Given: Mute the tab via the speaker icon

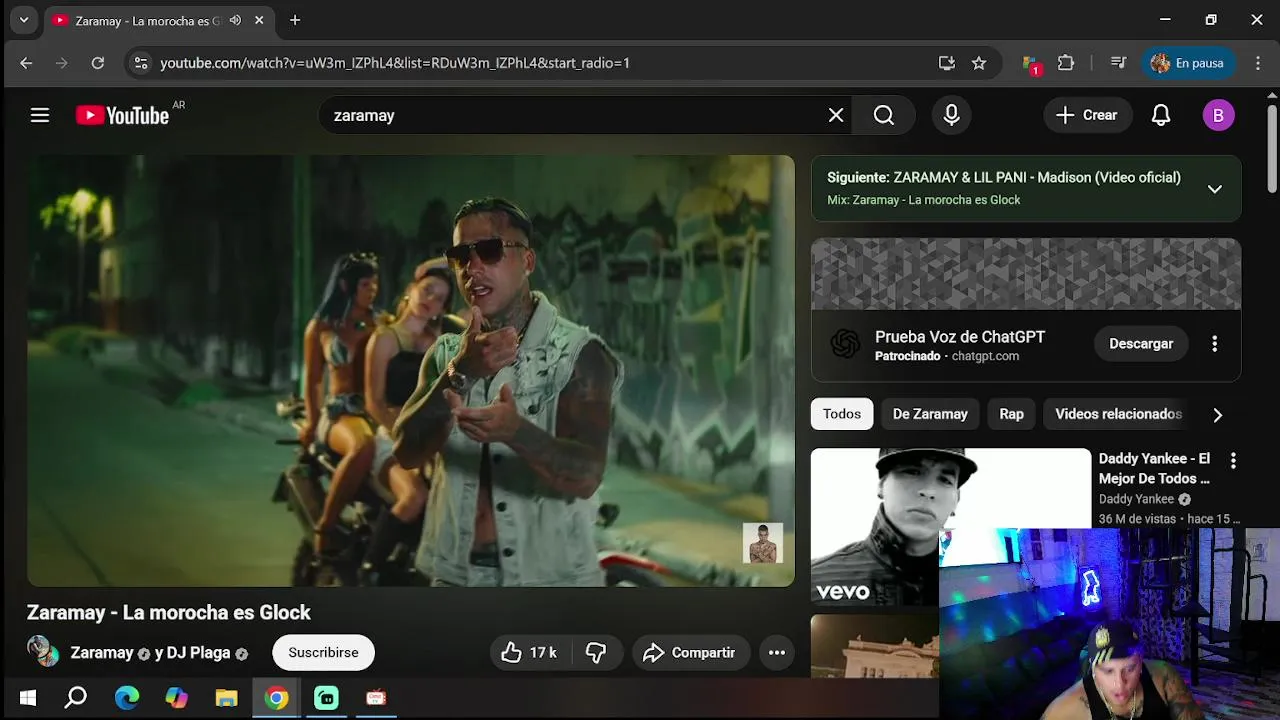Looking at the screenshot, I should click(x=235, y=20).
